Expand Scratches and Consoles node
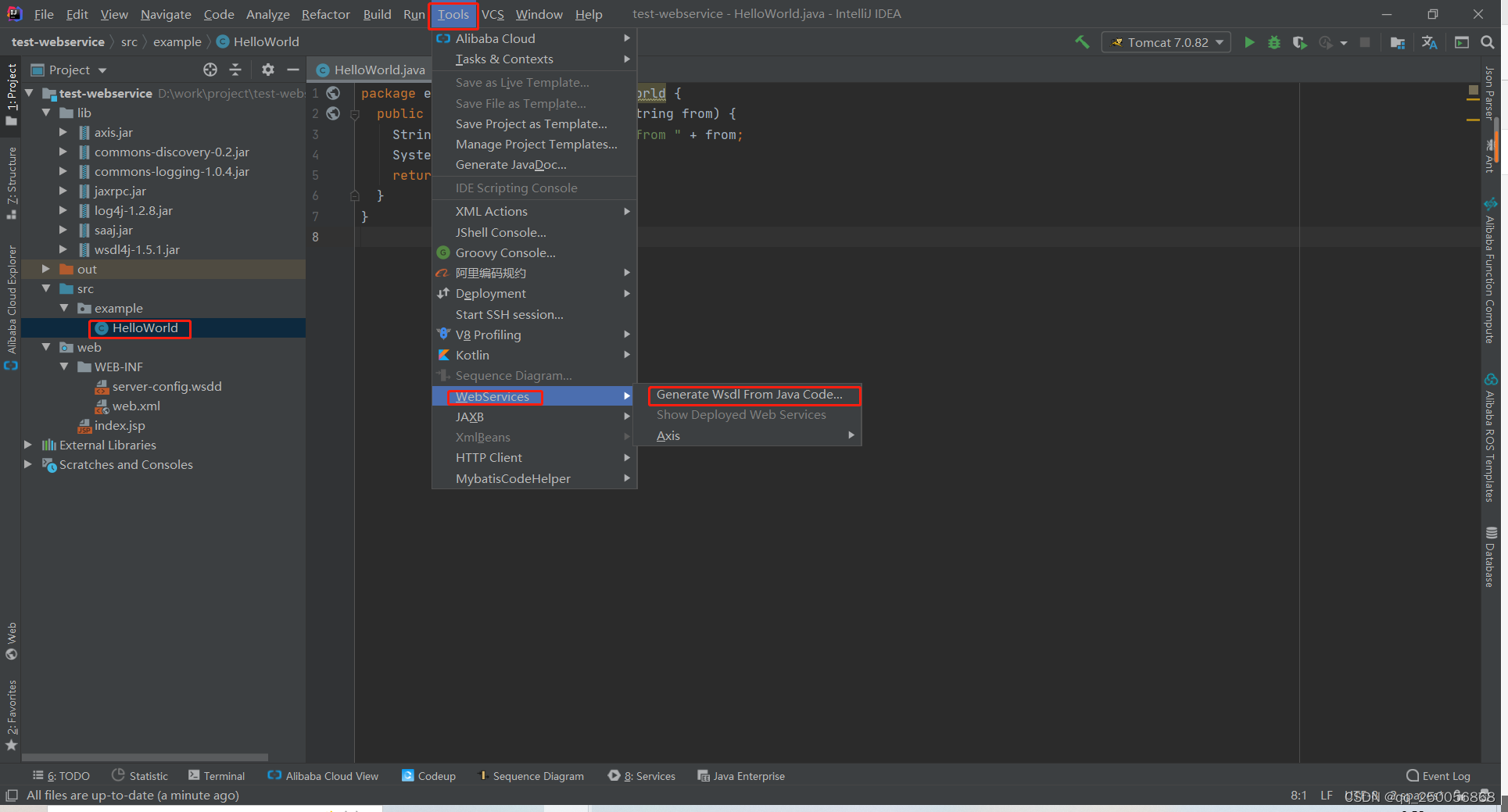The width and height of the screenshot is (1508, 812). coord(28,464)
